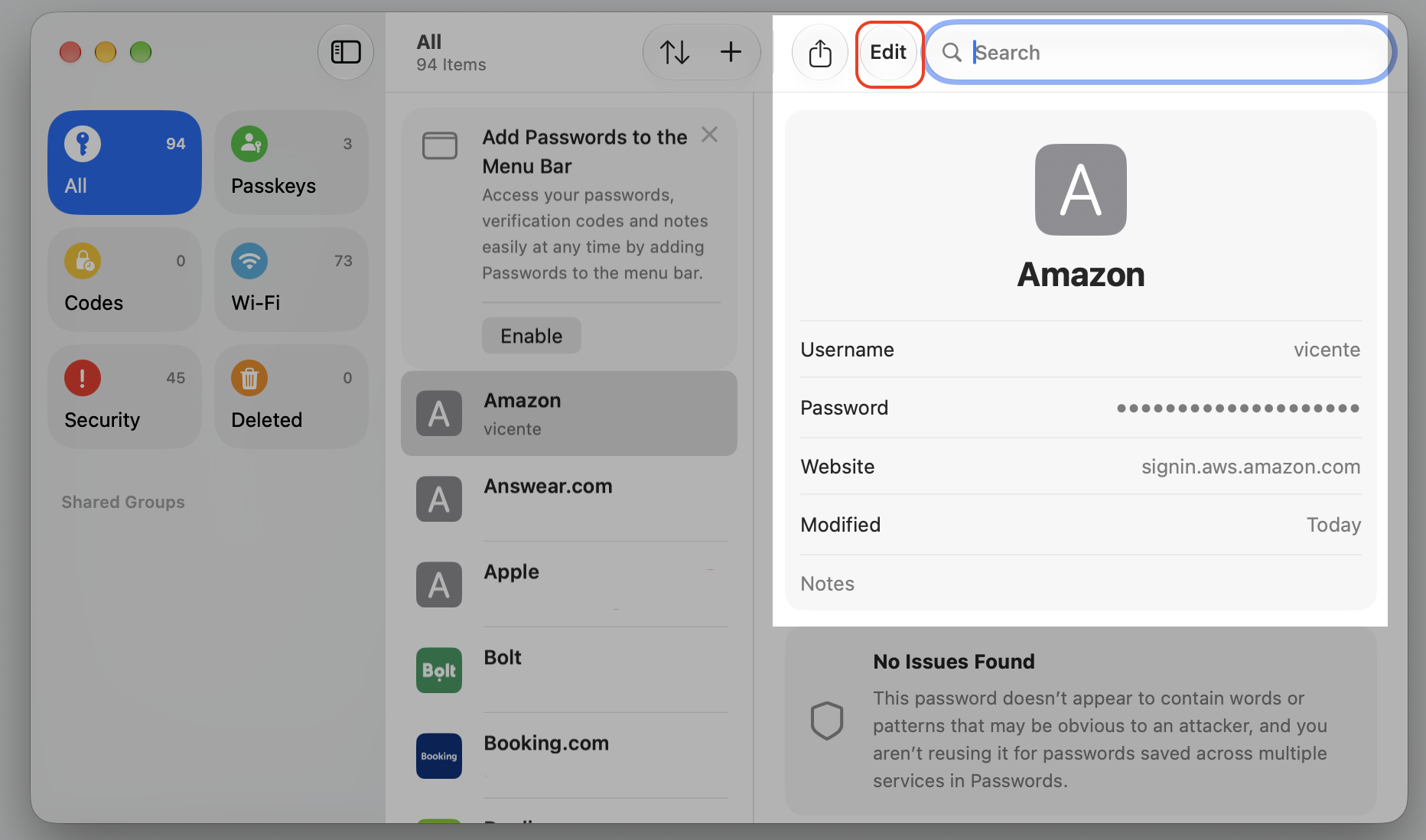Focus the Search field

(1160, 52)
